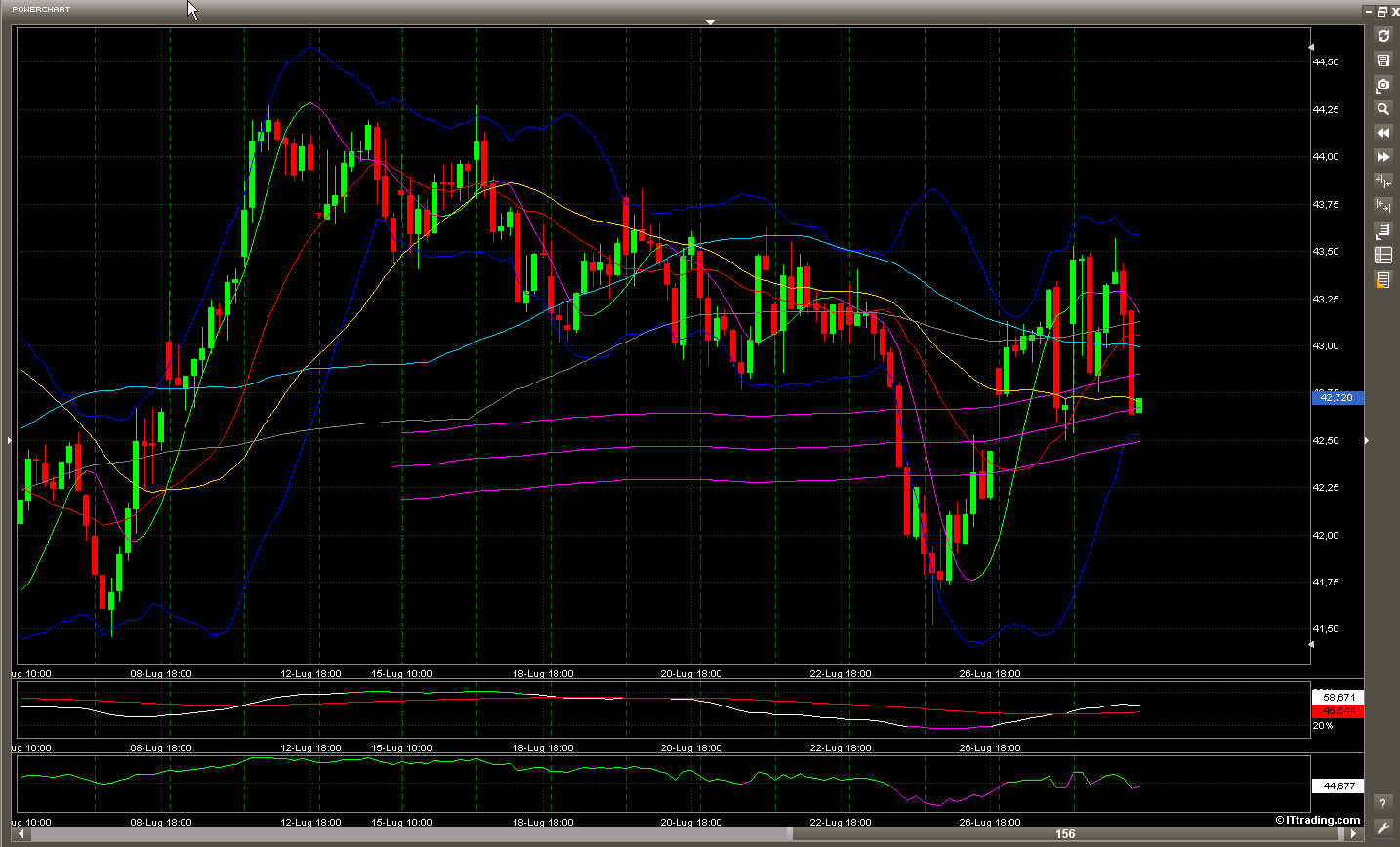Screen dimensions: 1400x847
Task: Click the 41,50 price axis label
Action: tap(1326, 628)
